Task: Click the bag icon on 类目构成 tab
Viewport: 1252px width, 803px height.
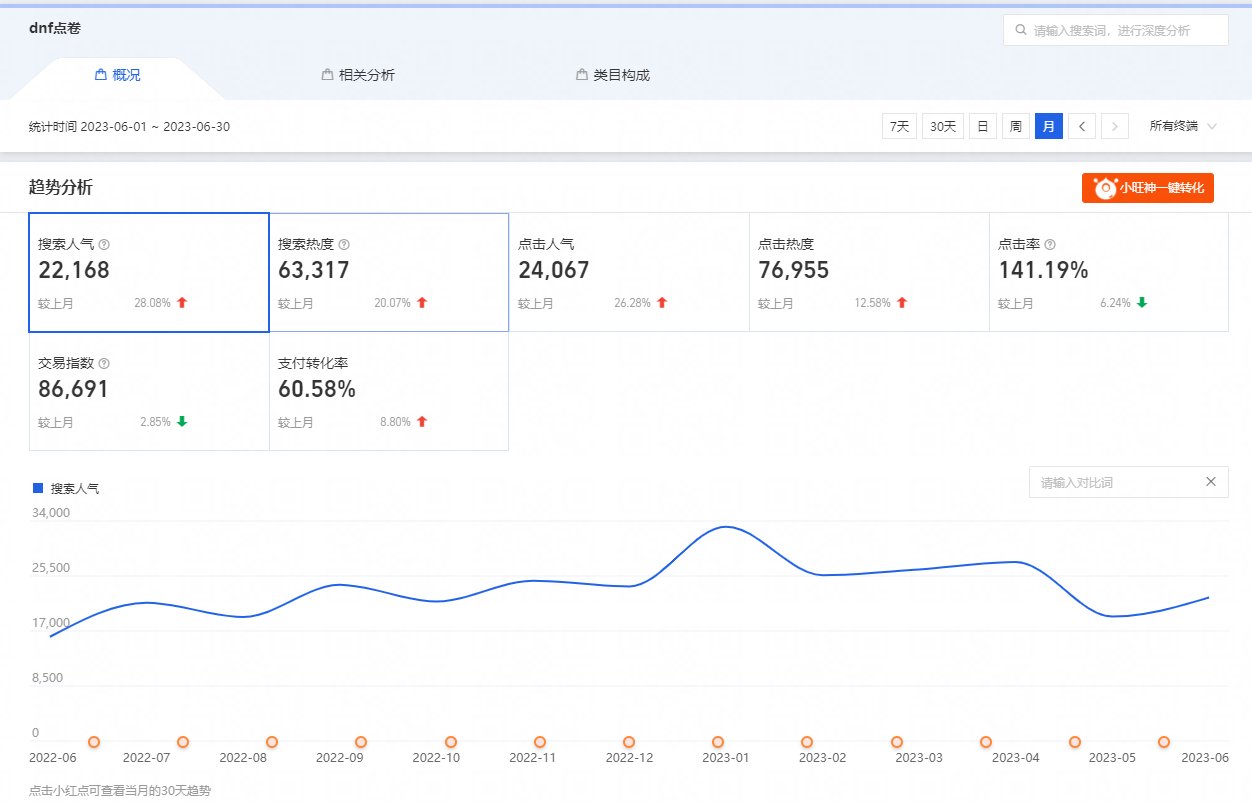Action: click(x=581, y=75)
